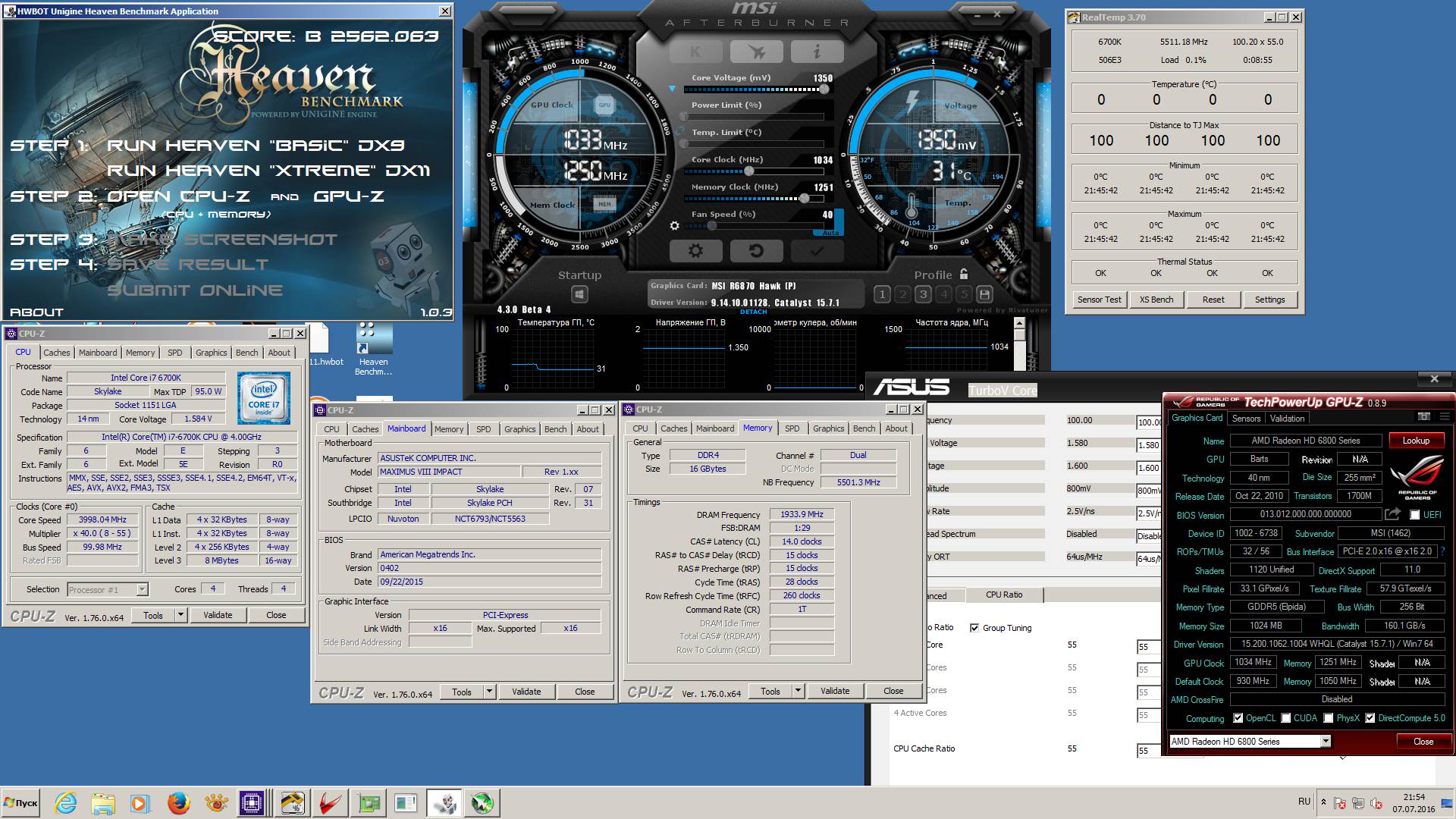The width and height of the screenshot is (1456, 819).
Task: Click CPU Cache Ratio value field 55
Action: point(1148,751)
